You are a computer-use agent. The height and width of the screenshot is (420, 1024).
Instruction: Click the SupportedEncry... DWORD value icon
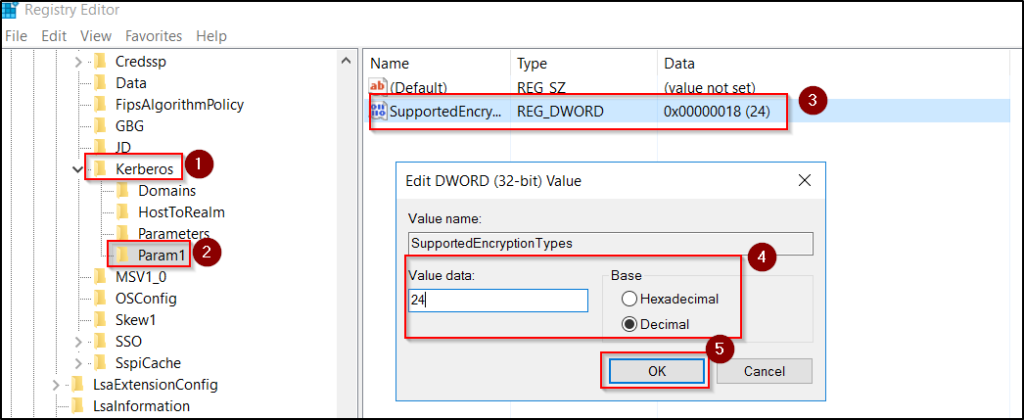379,110
